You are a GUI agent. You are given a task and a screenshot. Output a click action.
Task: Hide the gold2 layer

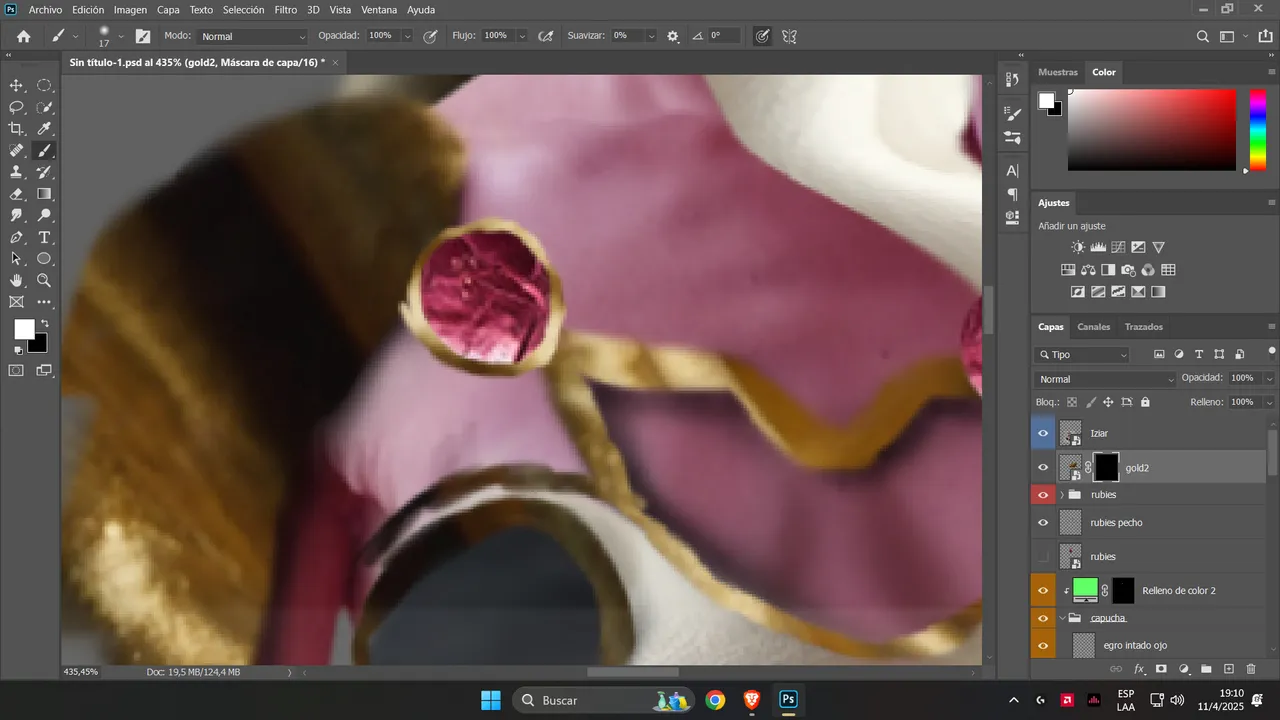tap(1043, 467)
